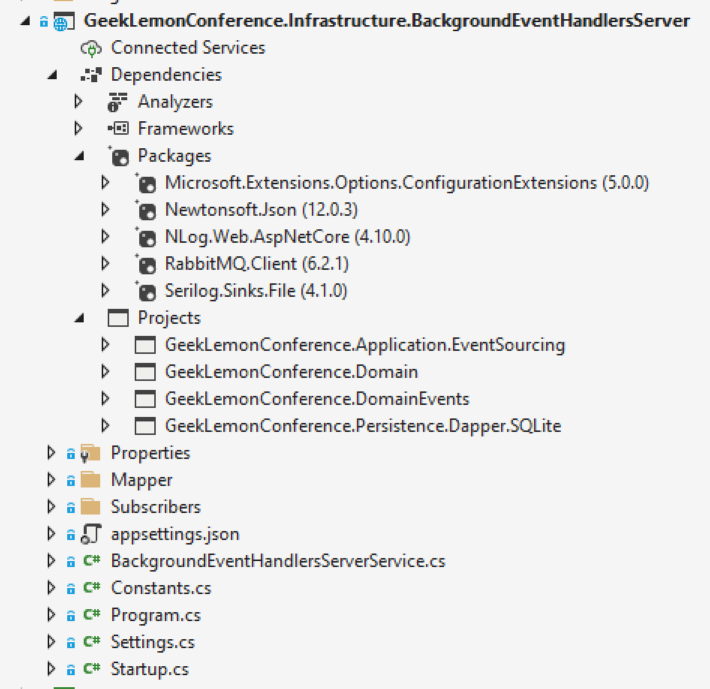Click the Analyzers icon
710x689 pixels.
click(118, 102)
